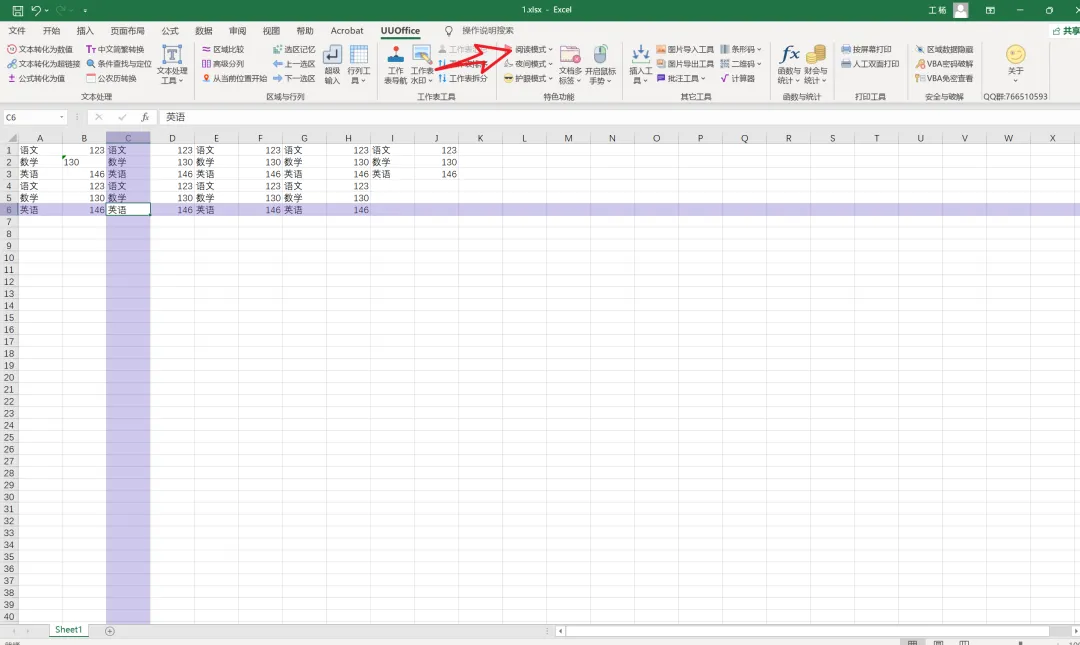Click 图片导入工具

(x=685, y=50)
